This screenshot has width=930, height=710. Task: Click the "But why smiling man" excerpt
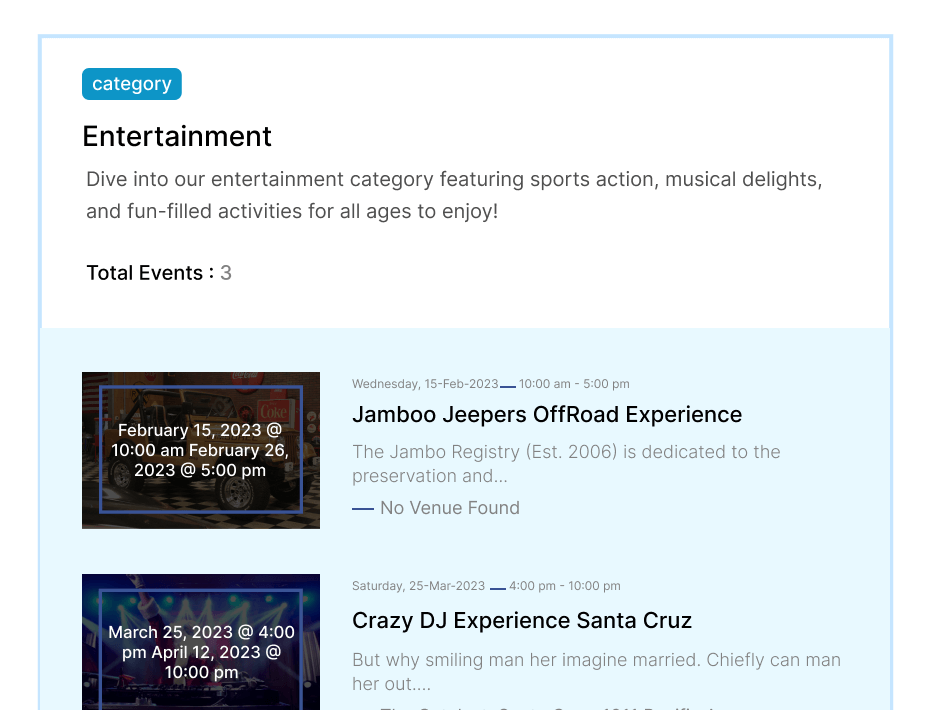point(596,672)
